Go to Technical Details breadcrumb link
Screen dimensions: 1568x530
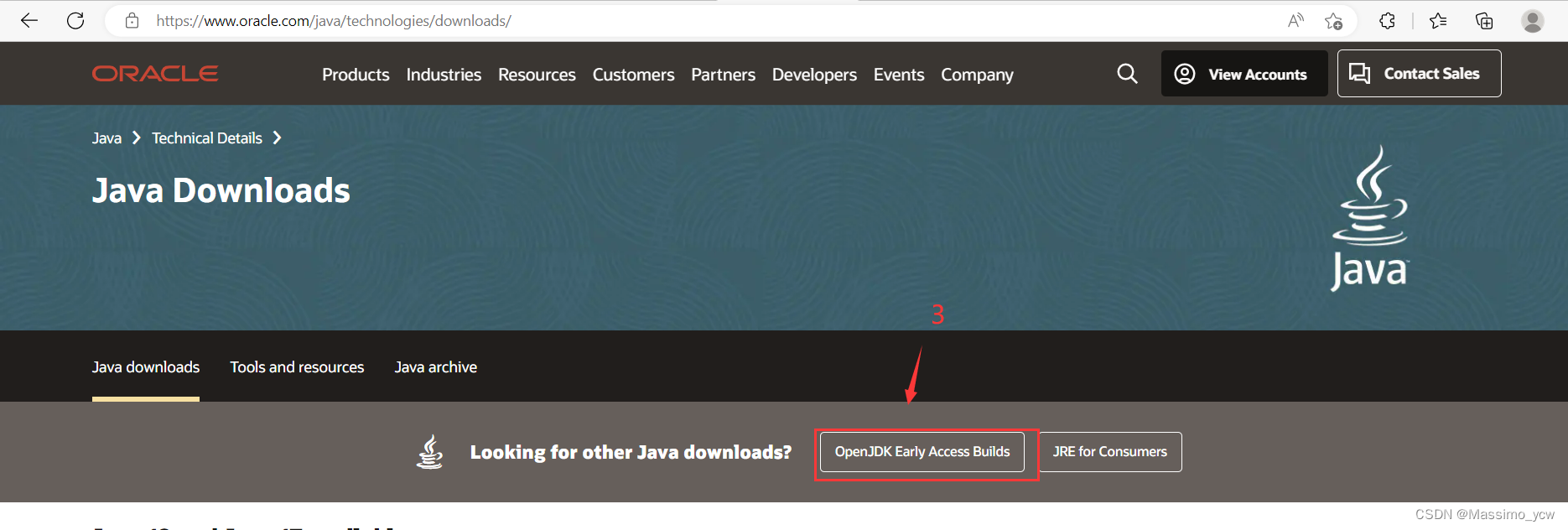point(207,138)
